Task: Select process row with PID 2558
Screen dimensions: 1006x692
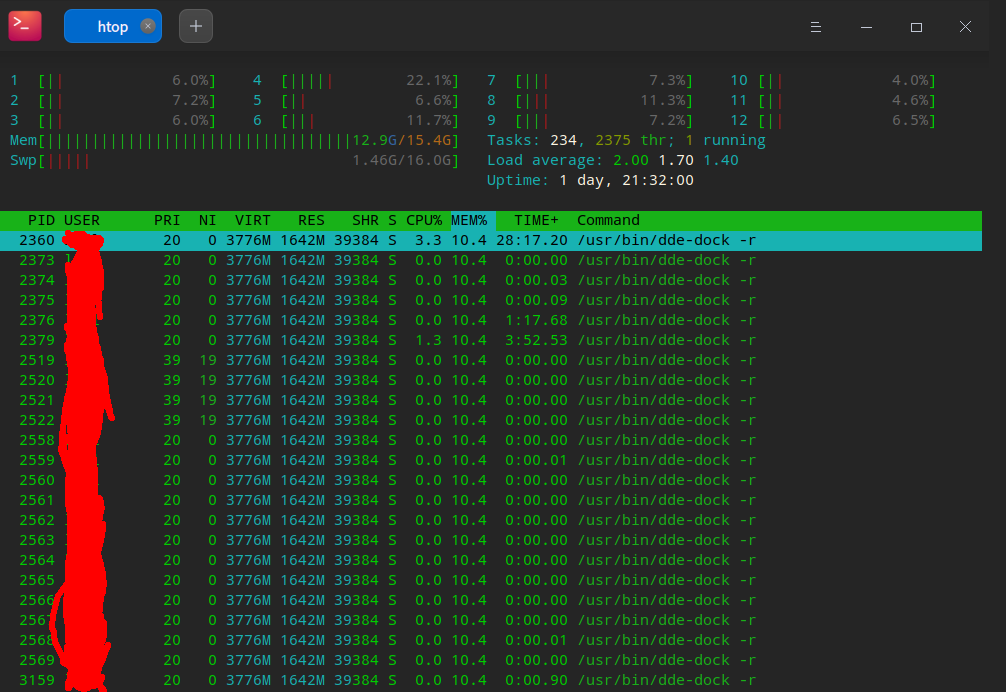Action: 491,440
